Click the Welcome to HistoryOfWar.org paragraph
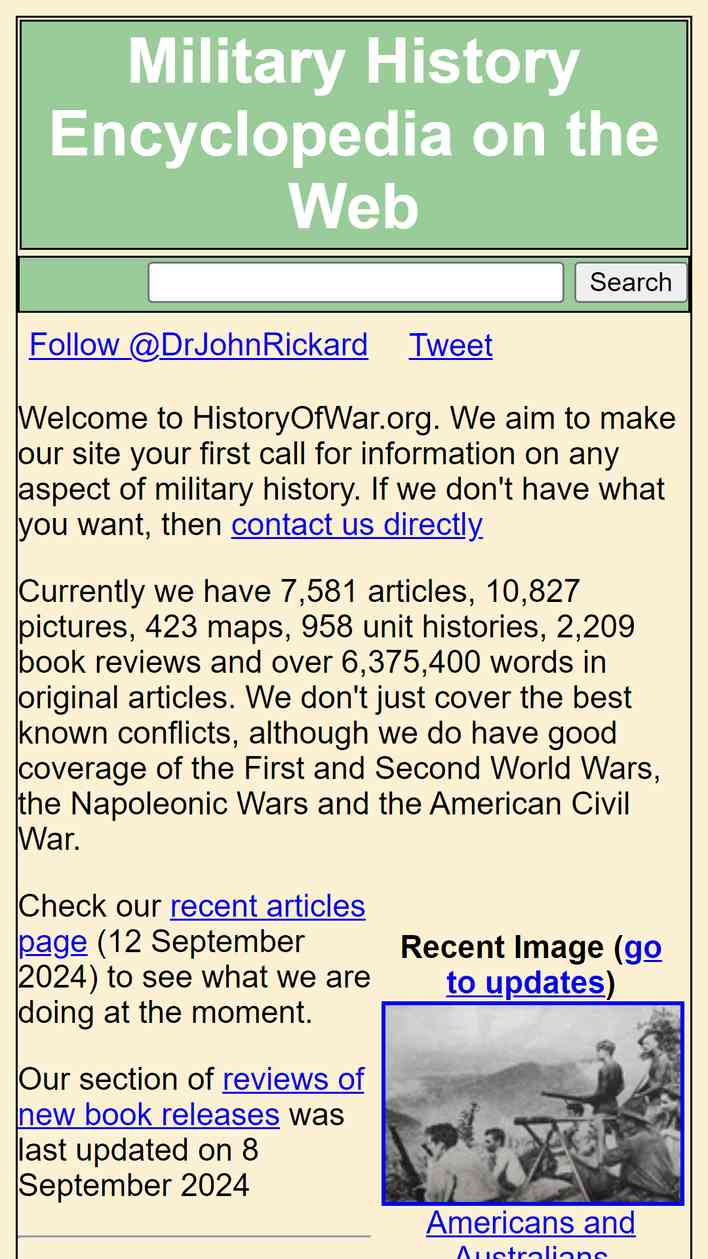 tap(347, 471)
